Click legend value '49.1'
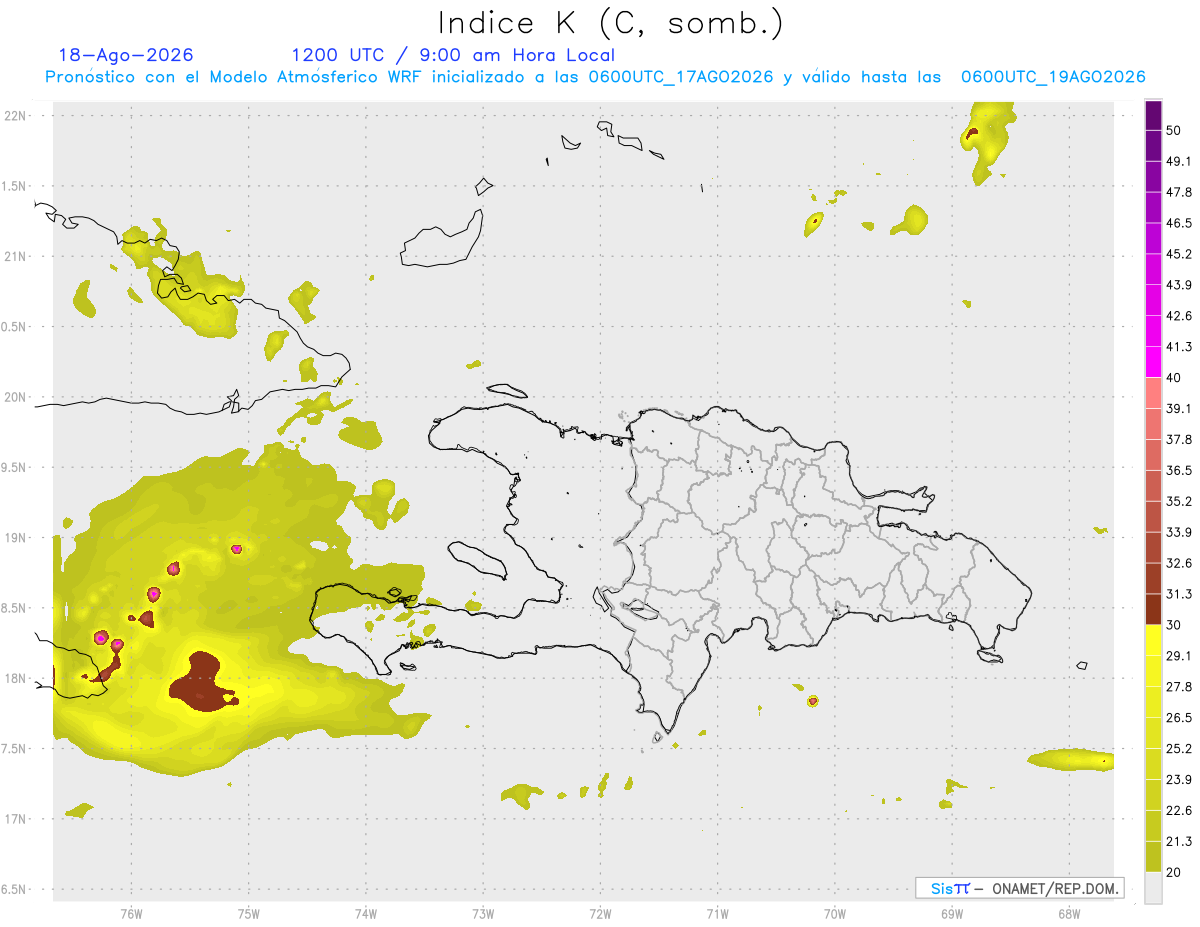 (x=1180, y=161)
